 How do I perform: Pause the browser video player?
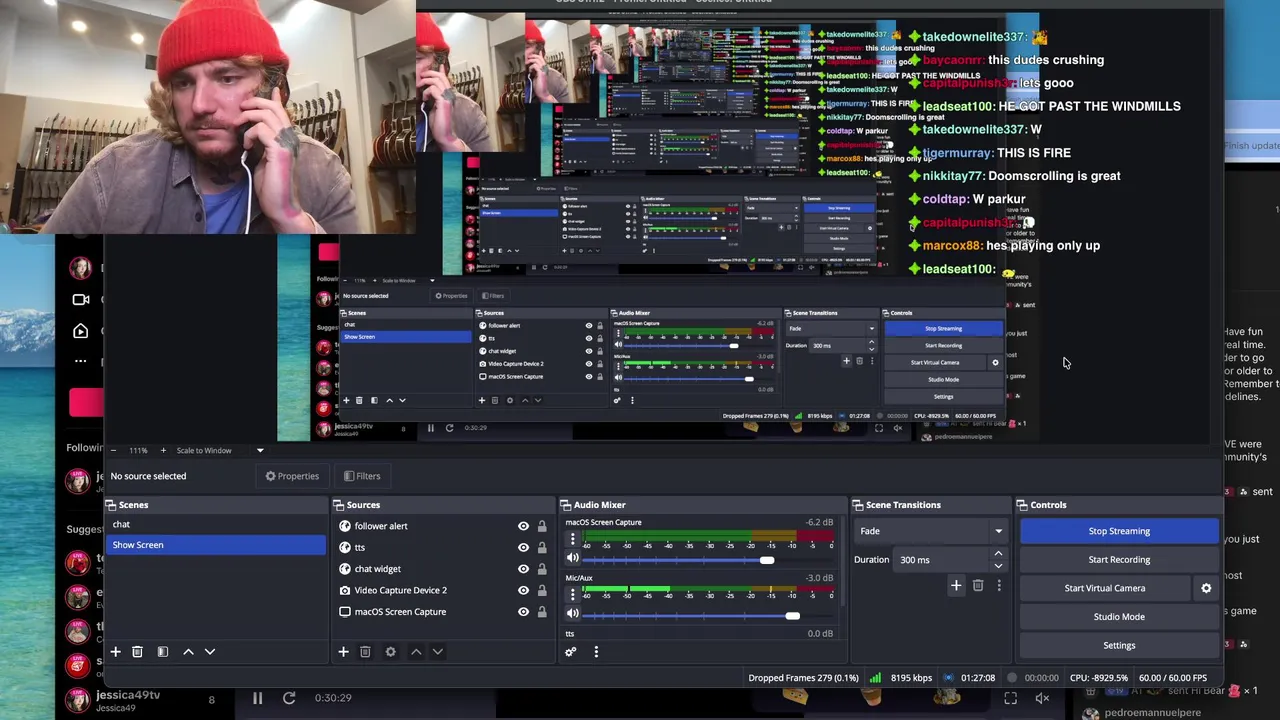click(257, 698)
